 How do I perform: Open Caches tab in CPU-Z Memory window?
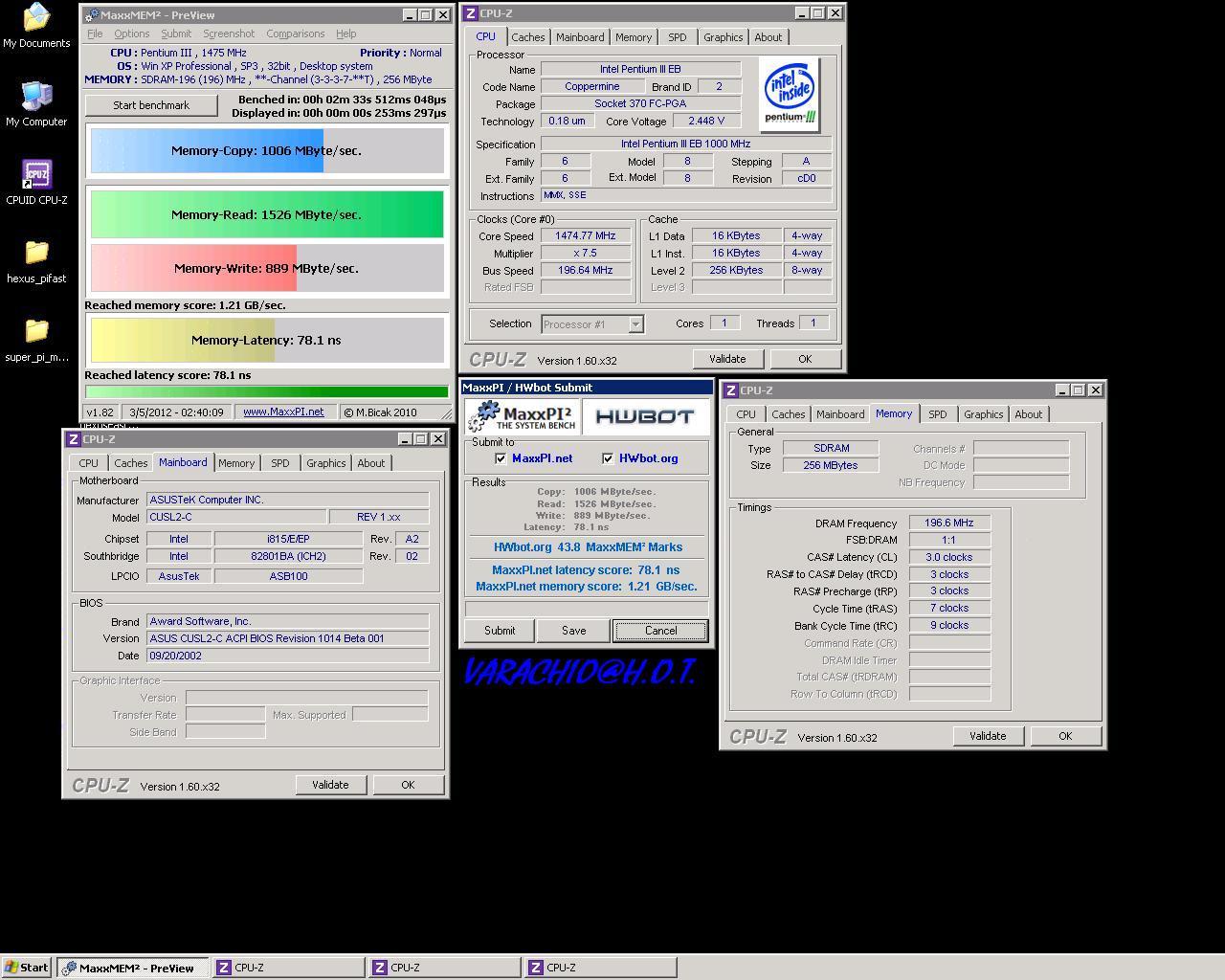[x=788, y=414]
